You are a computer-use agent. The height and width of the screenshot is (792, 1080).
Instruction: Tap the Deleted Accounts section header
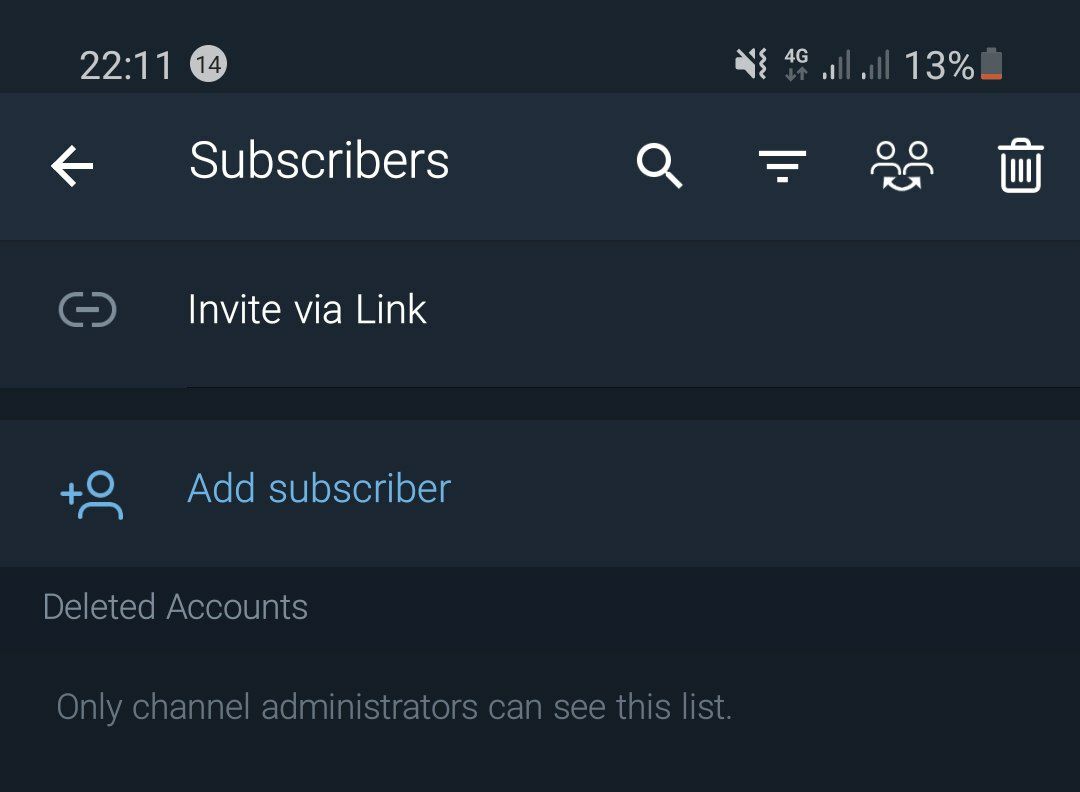[175, 607]
